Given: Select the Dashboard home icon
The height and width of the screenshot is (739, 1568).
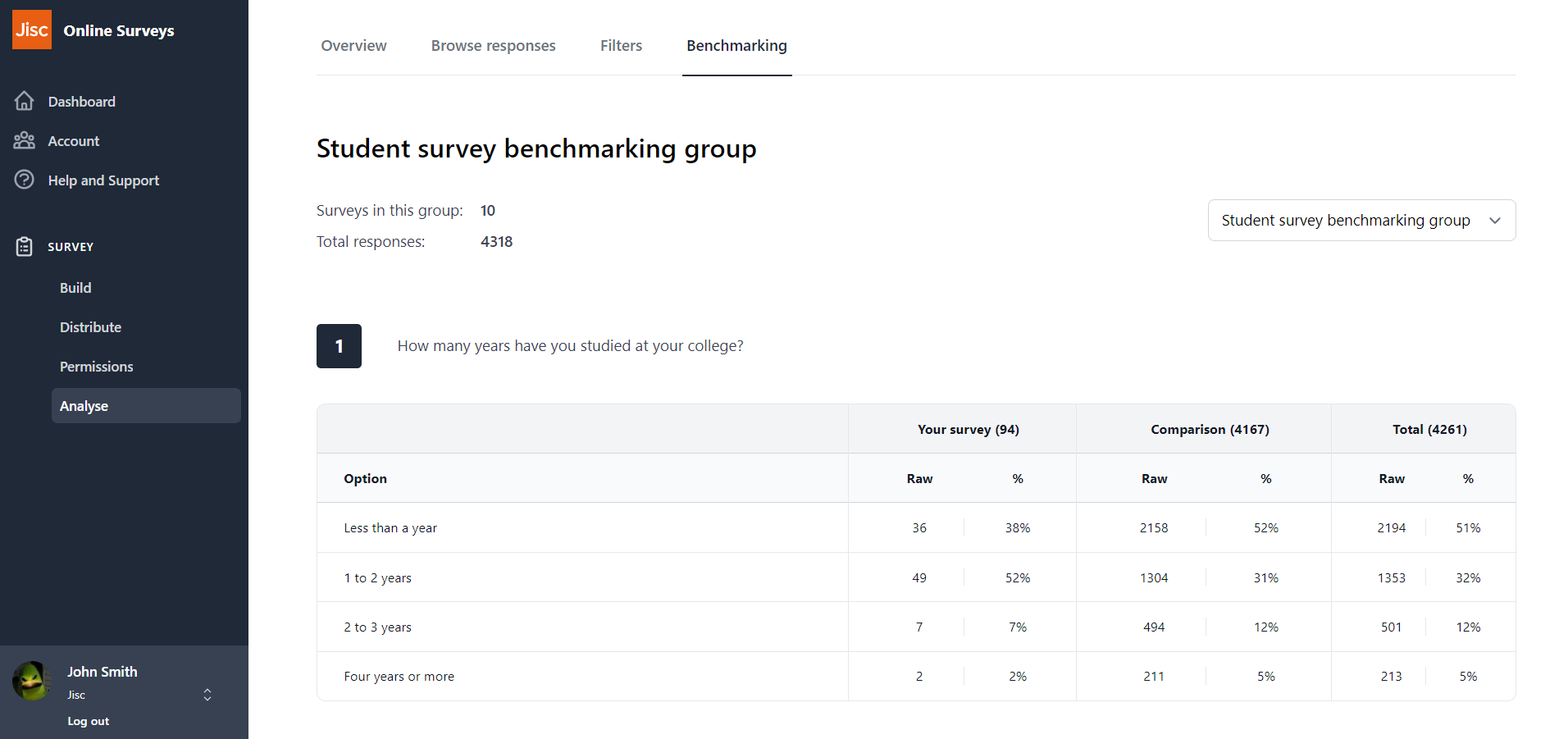Looking at the screenshot, I should click(25, 100).
